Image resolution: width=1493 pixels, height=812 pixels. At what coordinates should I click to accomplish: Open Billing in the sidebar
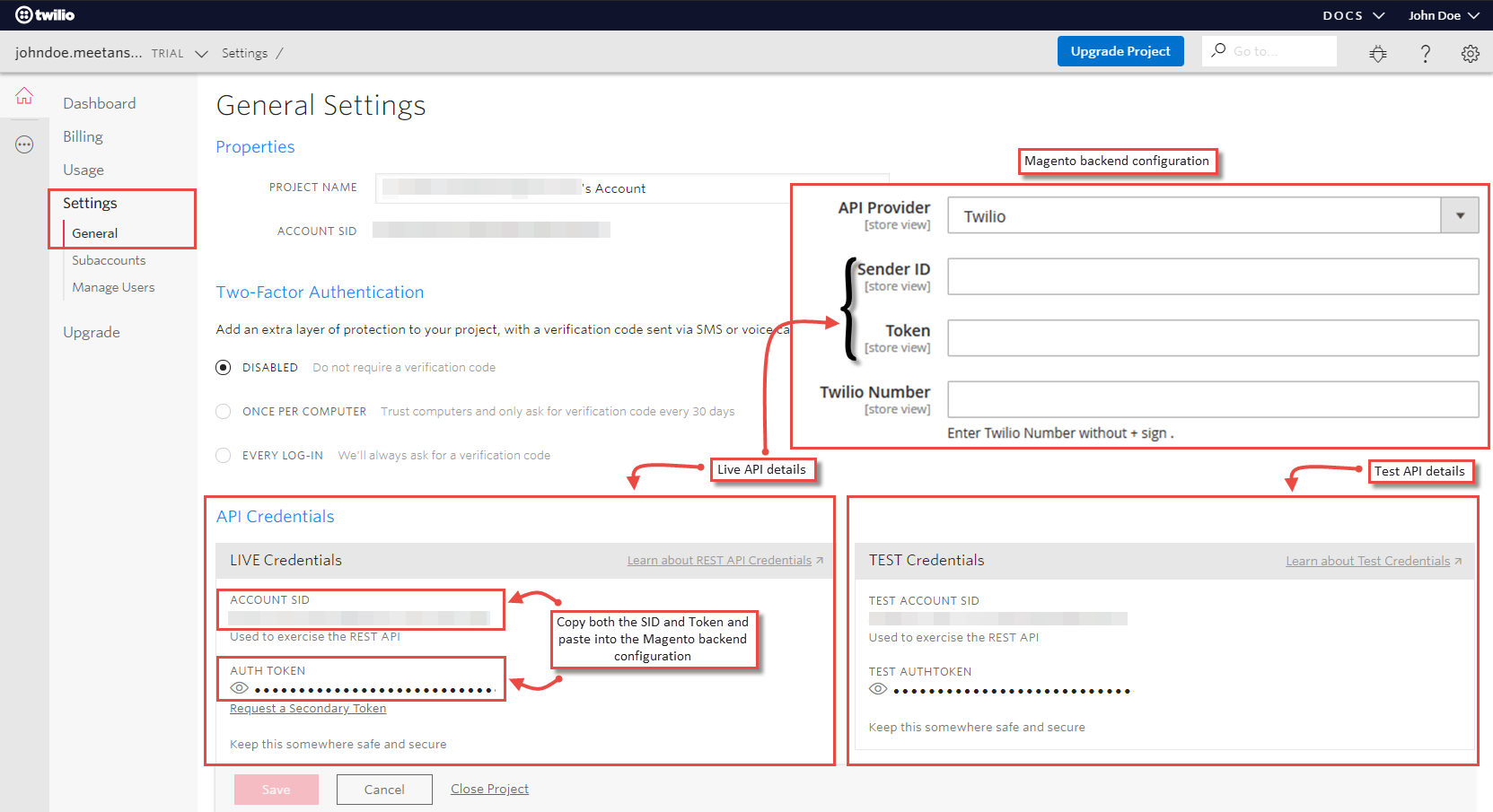click(83, 136)
